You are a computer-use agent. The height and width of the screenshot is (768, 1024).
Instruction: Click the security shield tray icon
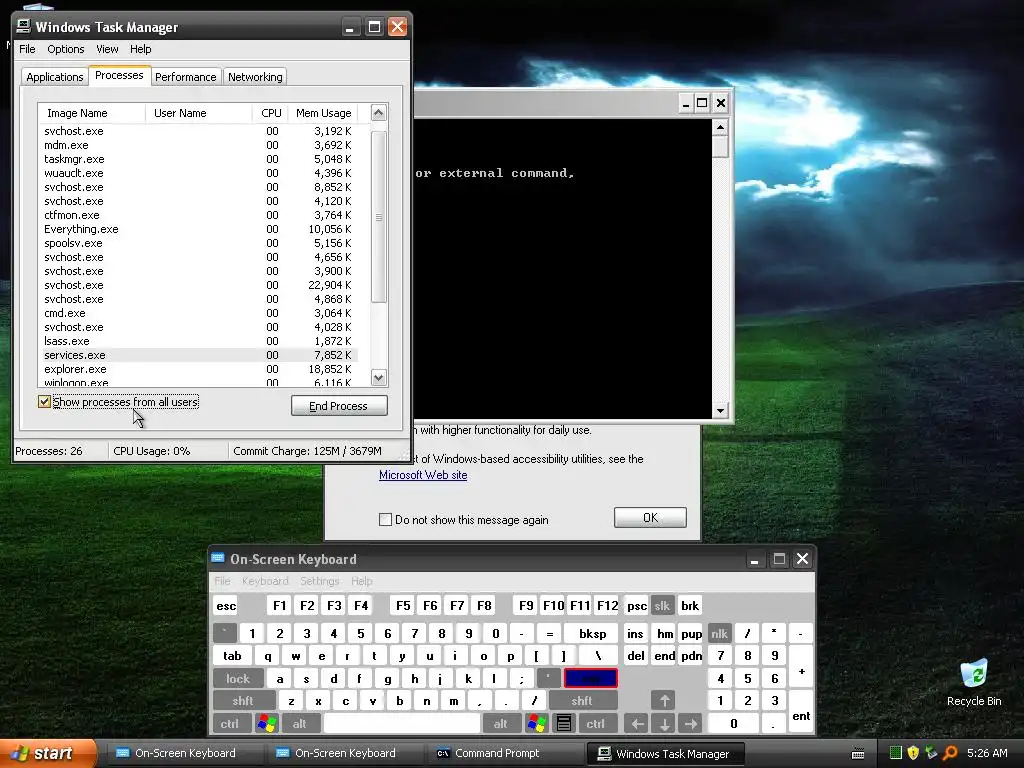pos(913,753)
